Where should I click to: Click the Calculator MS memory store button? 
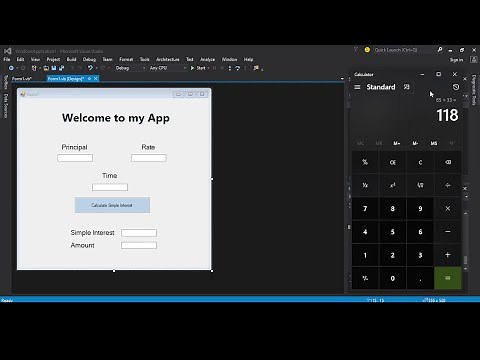434,143
